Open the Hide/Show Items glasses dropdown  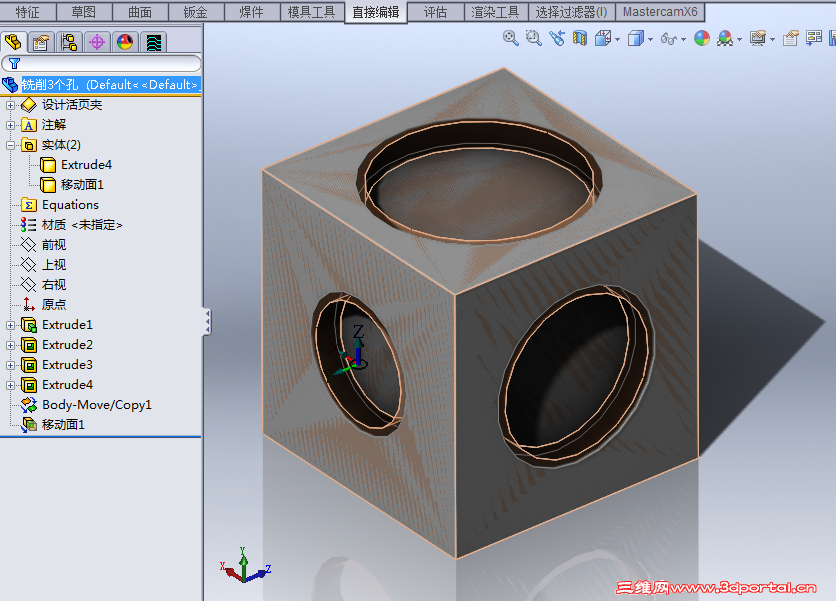(x=683, y=39)
